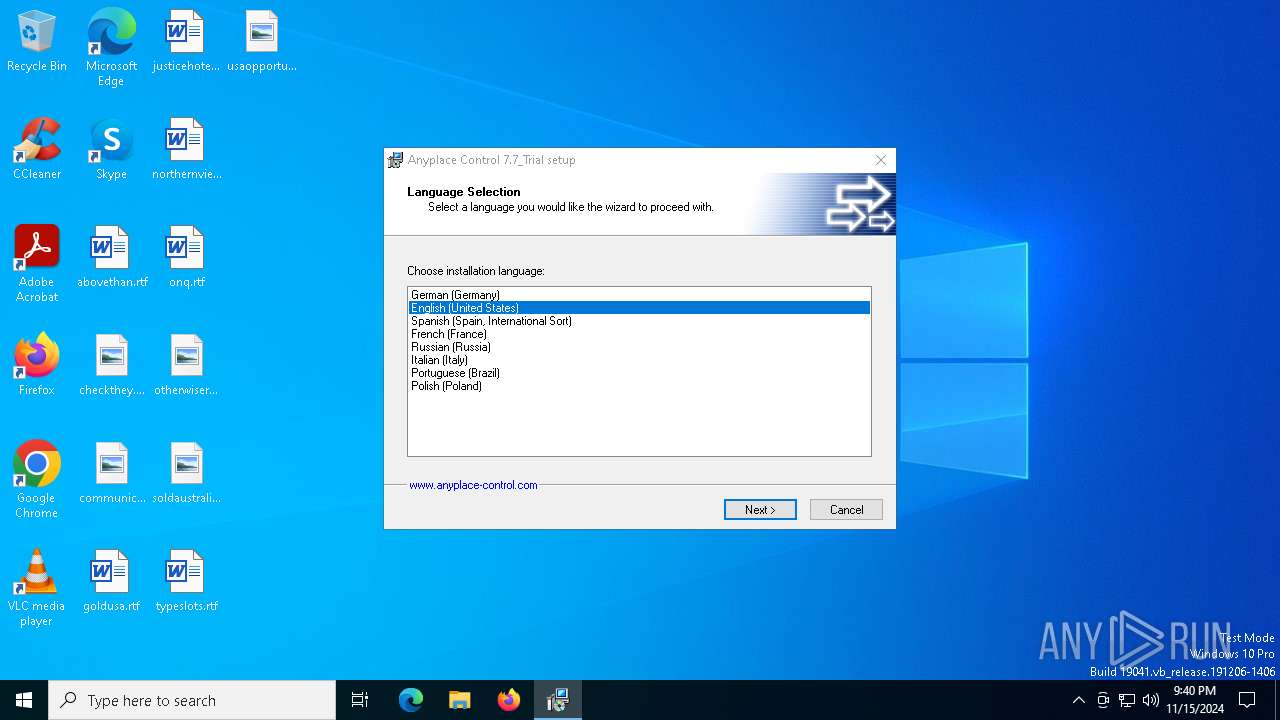Show hidden system tray icons

(x=1078, y=700)
